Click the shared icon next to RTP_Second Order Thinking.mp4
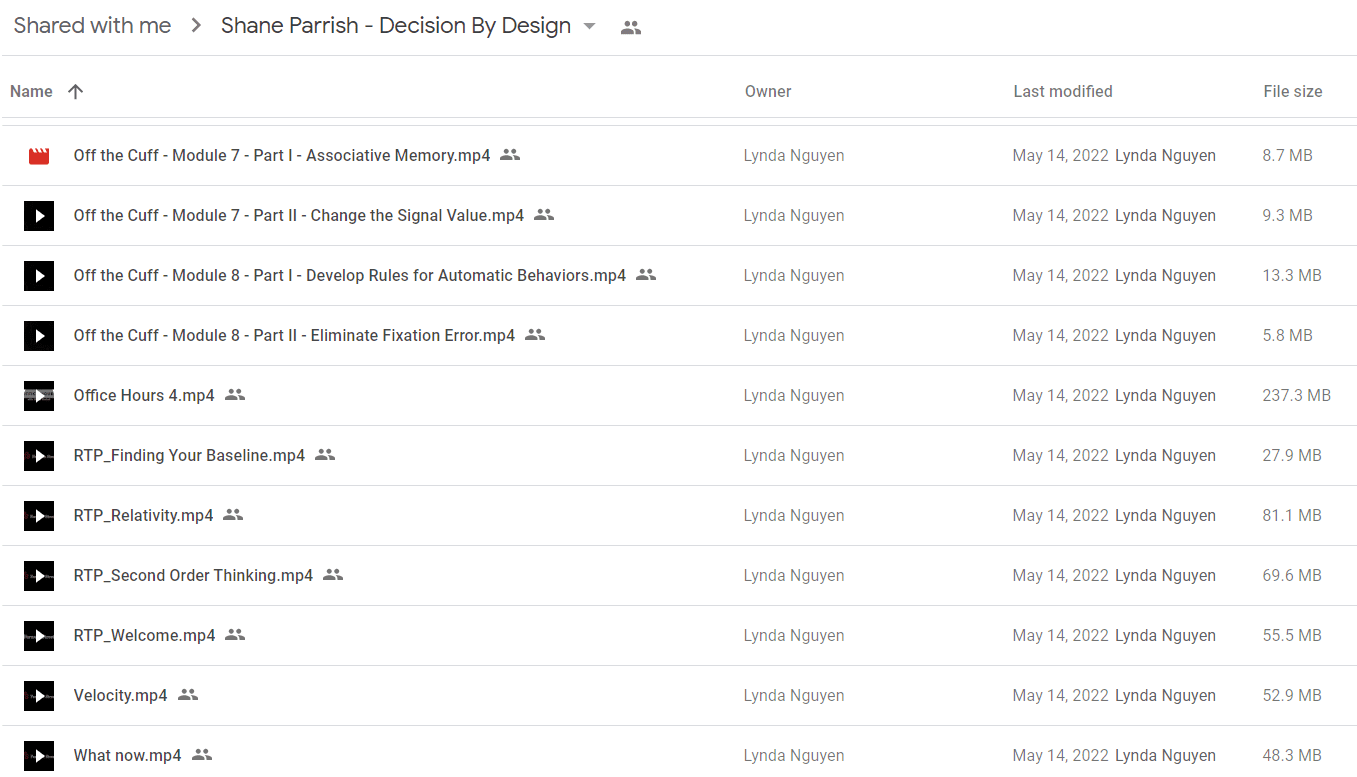The width and height of the screenshot is (1357, 777). [333, 575]
